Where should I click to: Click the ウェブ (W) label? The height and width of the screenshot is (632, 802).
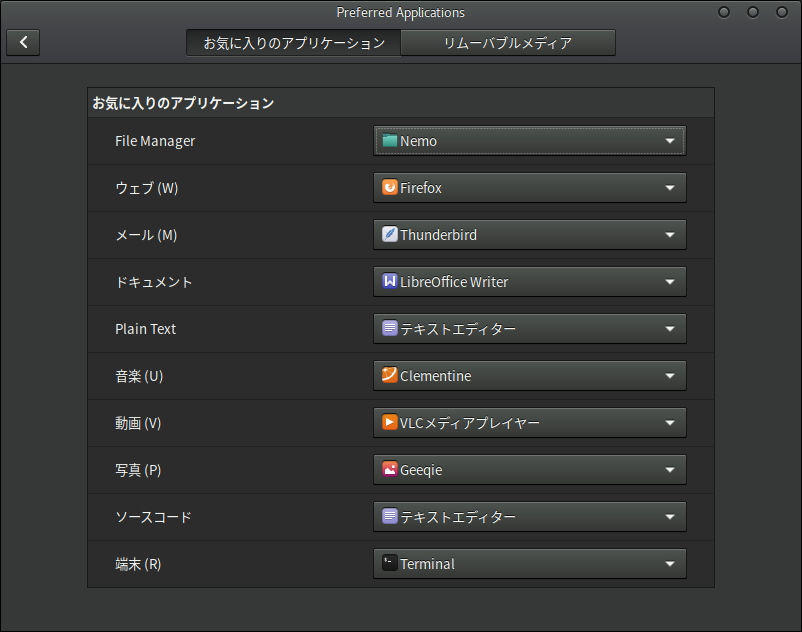click(147, 188)
